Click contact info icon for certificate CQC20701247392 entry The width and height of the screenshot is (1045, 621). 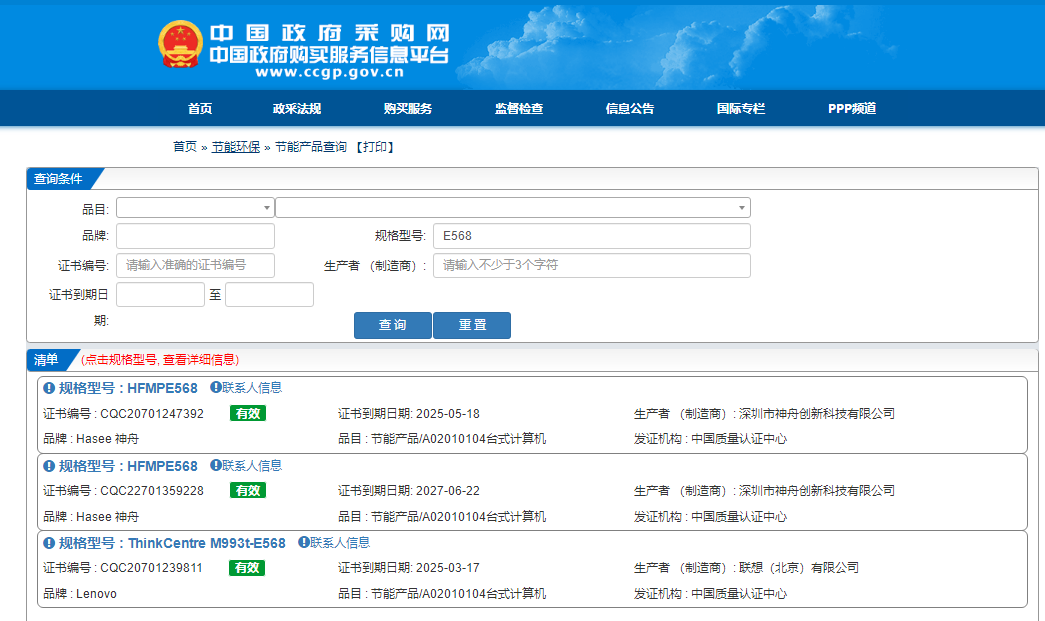(x=216, y=387)
